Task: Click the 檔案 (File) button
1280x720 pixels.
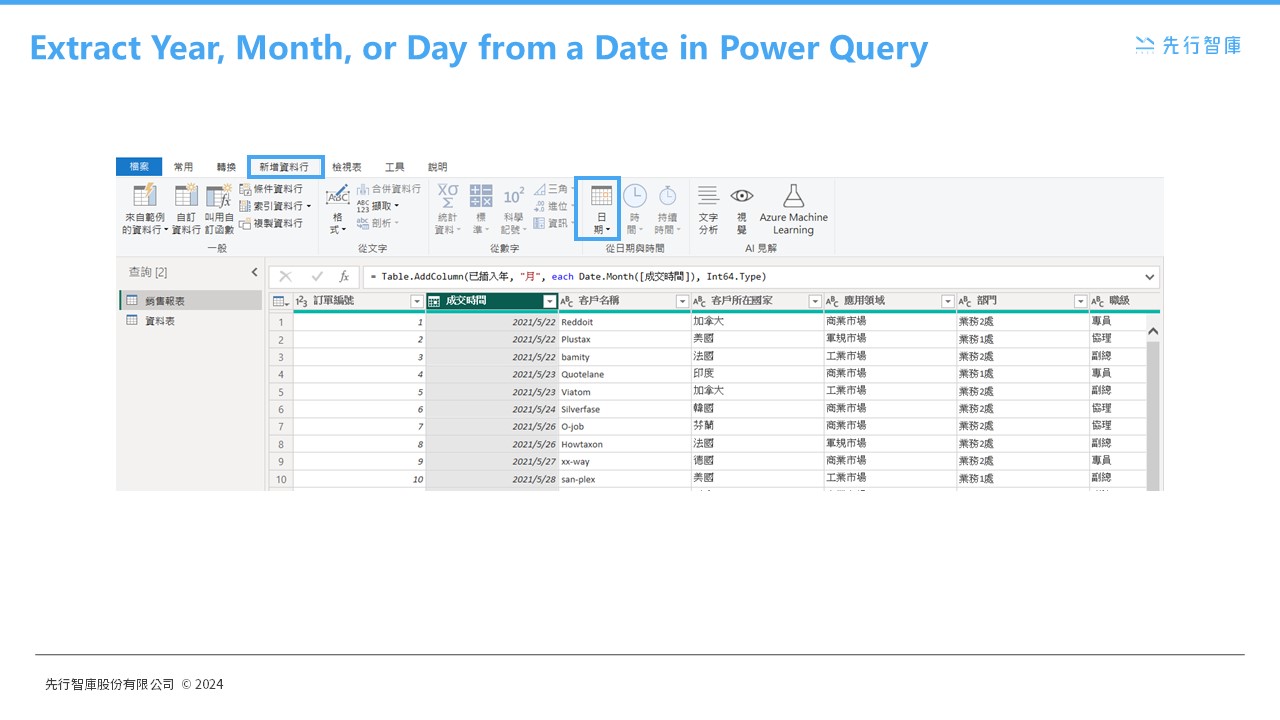Action: click(138, 166)
